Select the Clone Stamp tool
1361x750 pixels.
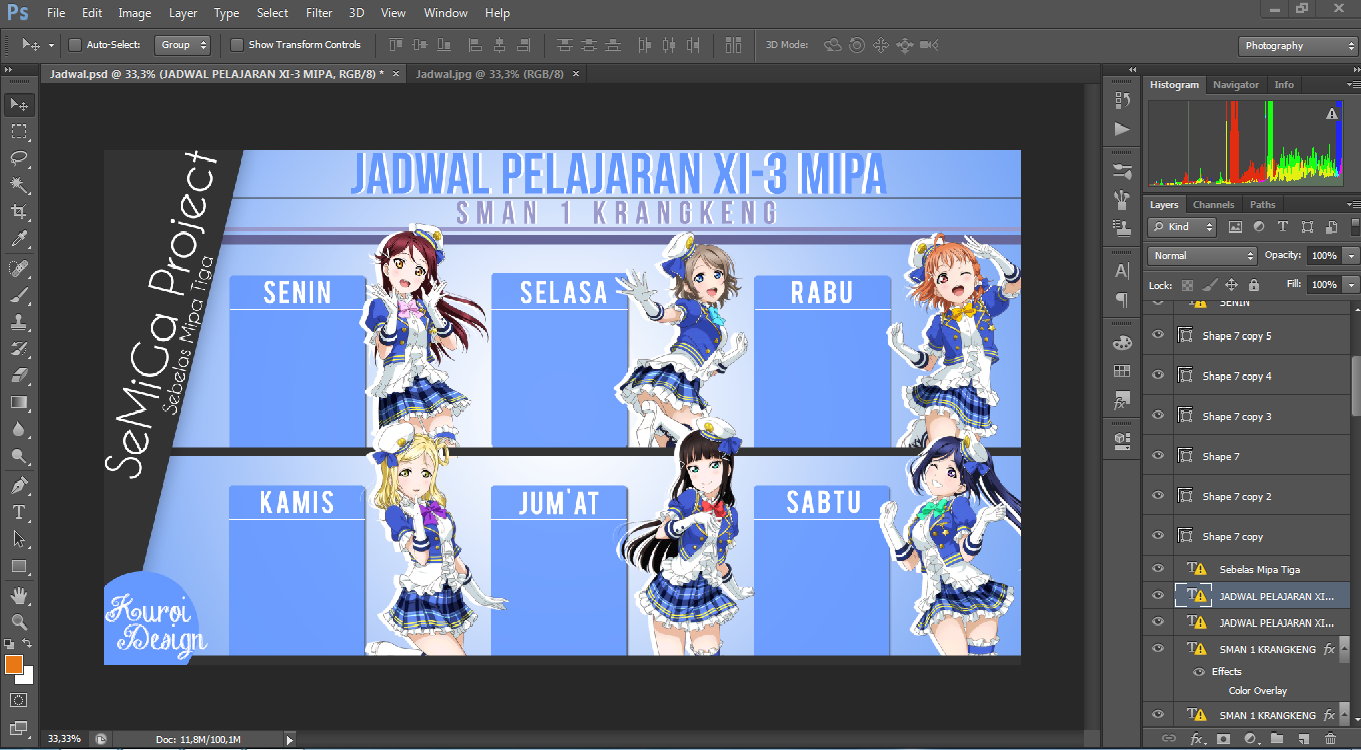point(19,323)
